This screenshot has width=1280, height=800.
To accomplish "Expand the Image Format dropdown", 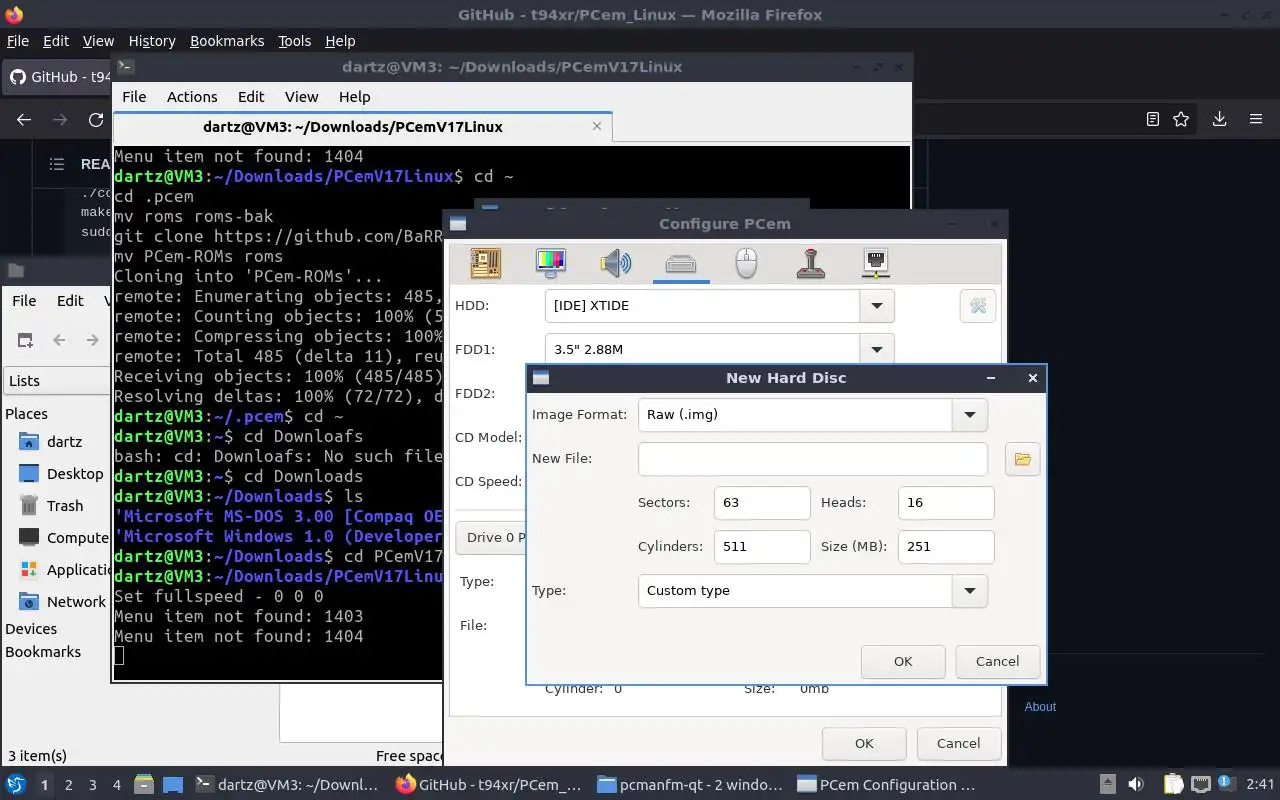I will coord(969,415).
